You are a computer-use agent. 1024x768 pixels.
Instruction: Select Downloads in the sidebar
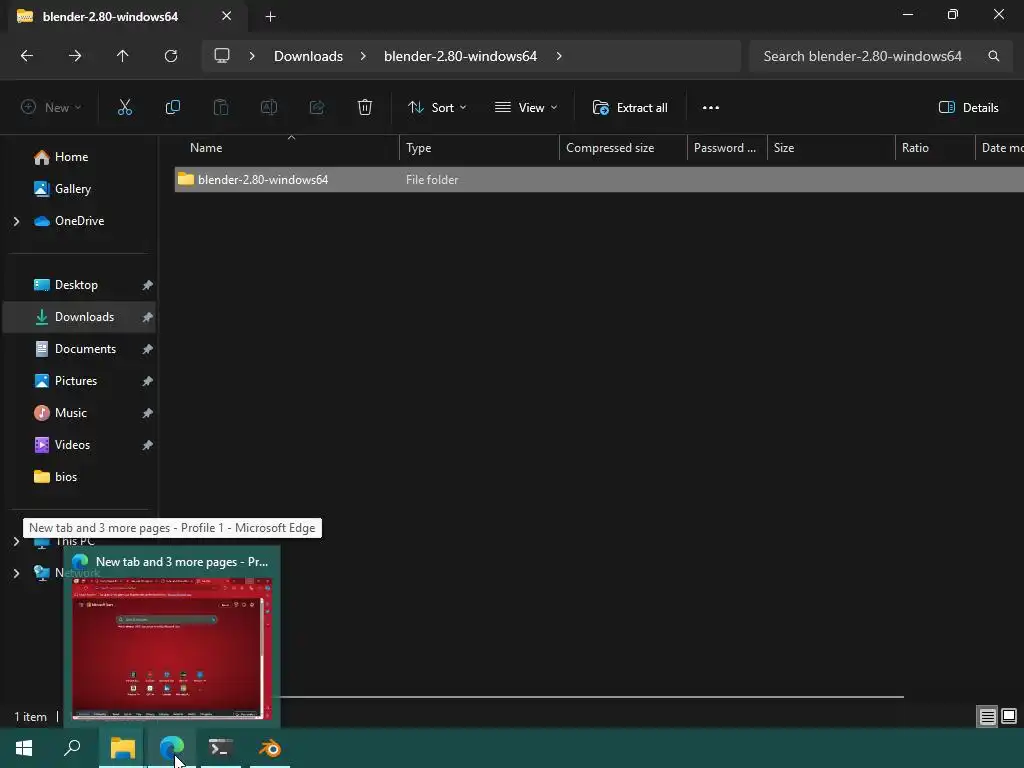[84, 317]
